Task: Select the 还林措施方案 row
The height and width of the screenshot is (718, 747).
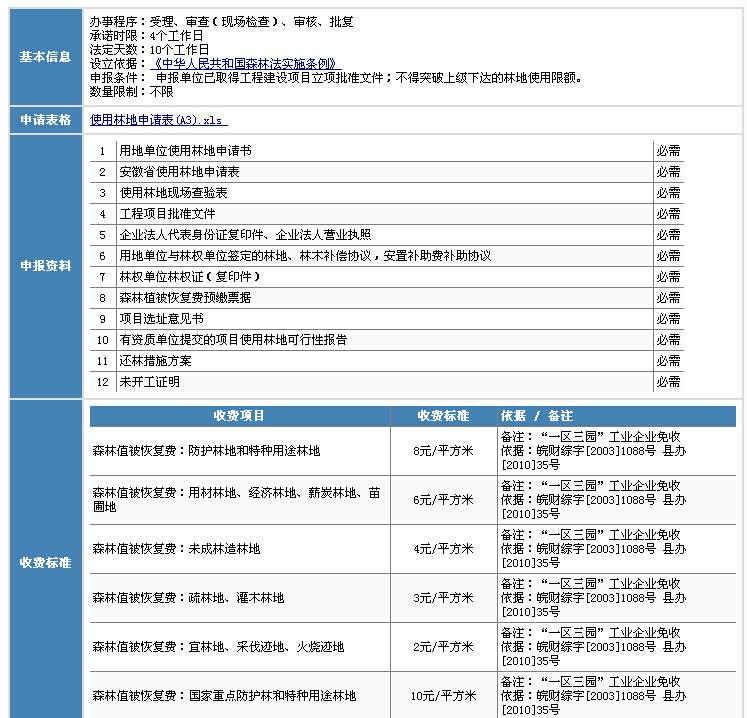Action: point(155,361)
